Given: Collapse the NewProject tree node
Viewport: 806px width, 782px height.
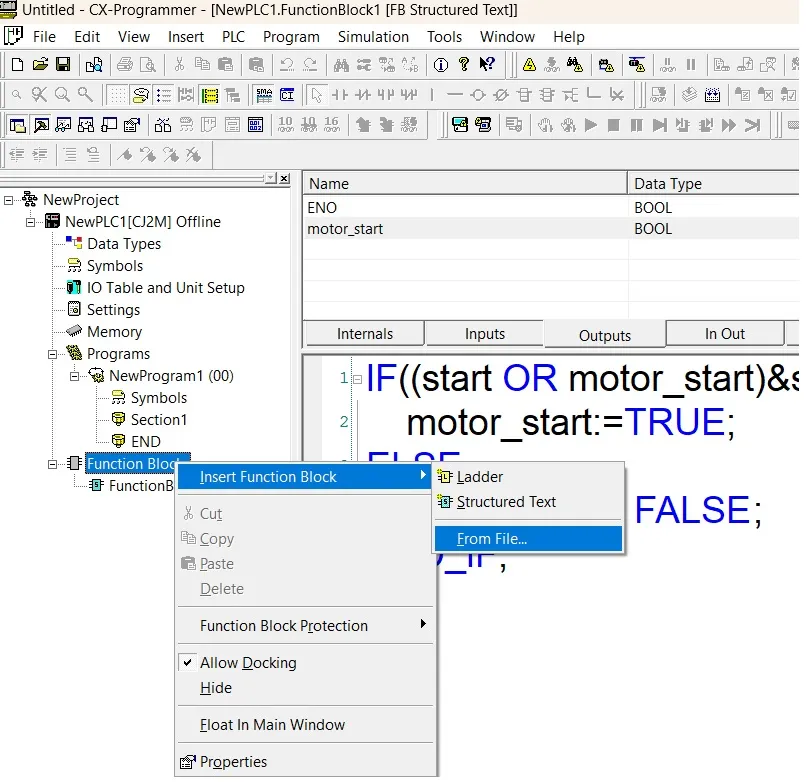Looking at the screenshot, I should [x=7, y=199].
